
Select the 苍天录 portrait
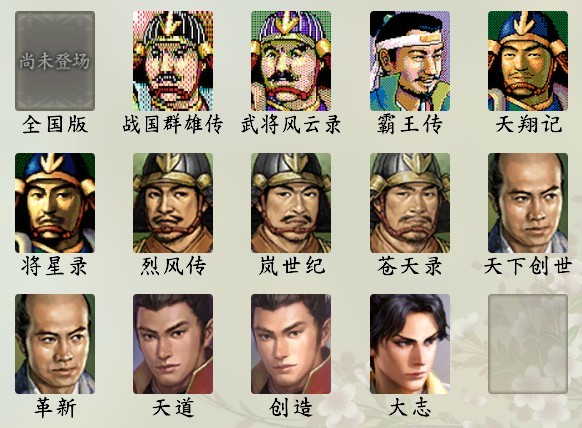pyautogui.click(x=410, y=203)
